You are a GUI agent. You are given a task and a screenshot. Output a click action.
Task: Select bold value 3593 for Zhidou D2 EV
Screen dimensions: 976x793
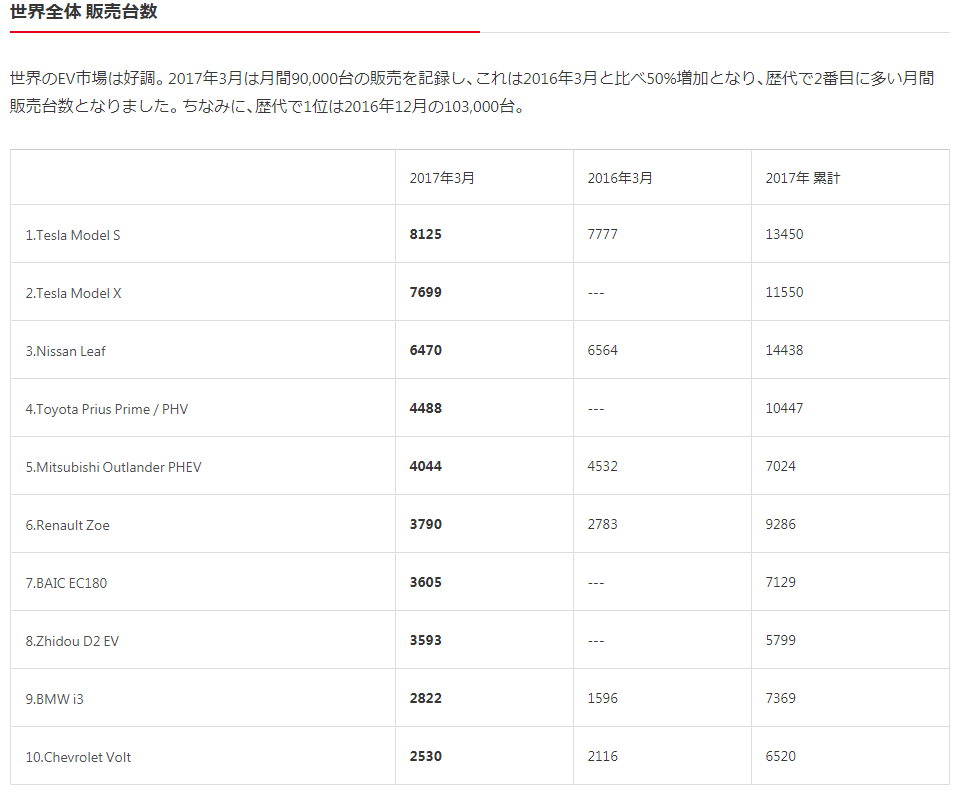(426, 639)
